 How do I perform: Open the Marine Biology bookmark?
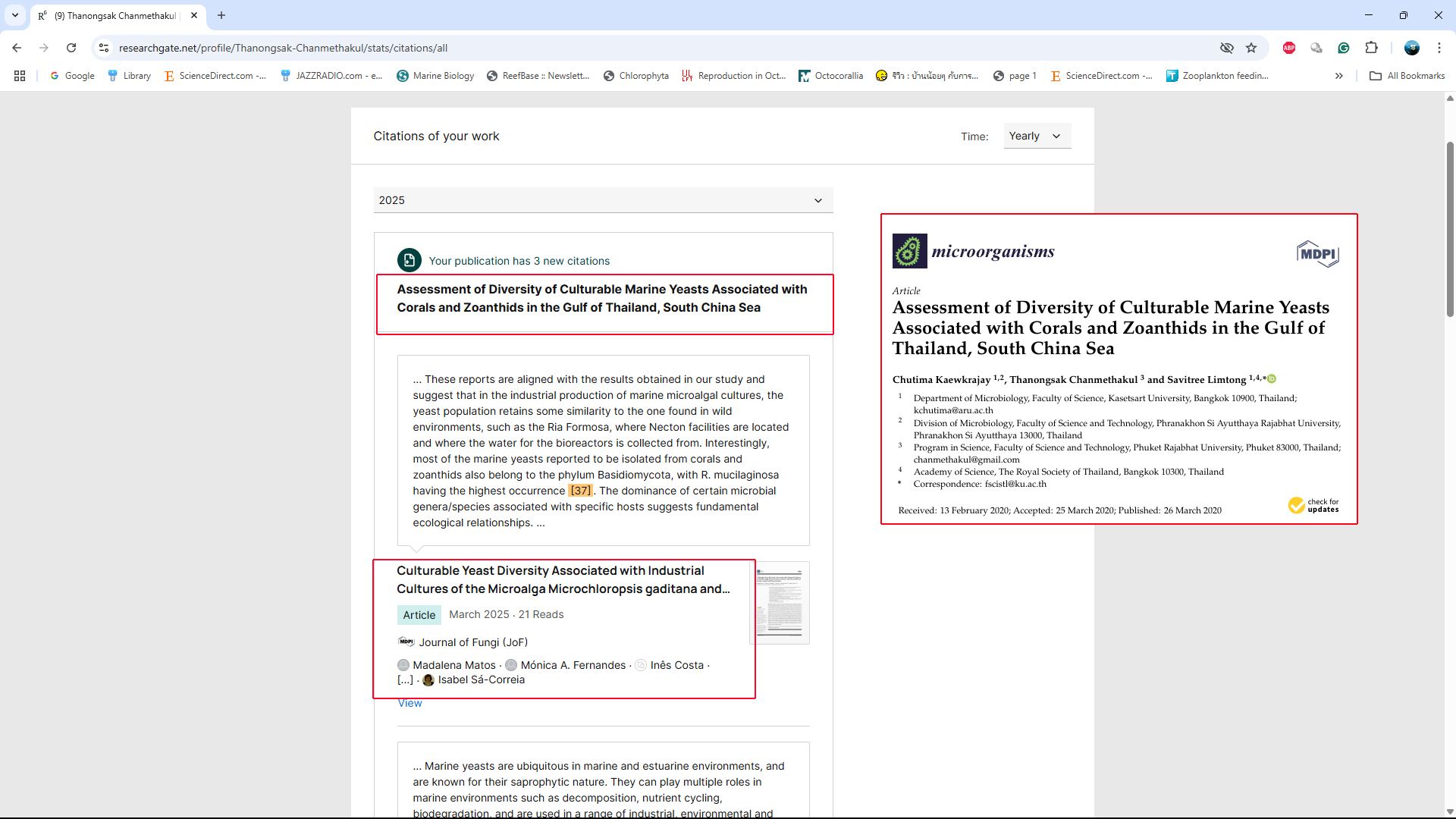pos(435,76)
